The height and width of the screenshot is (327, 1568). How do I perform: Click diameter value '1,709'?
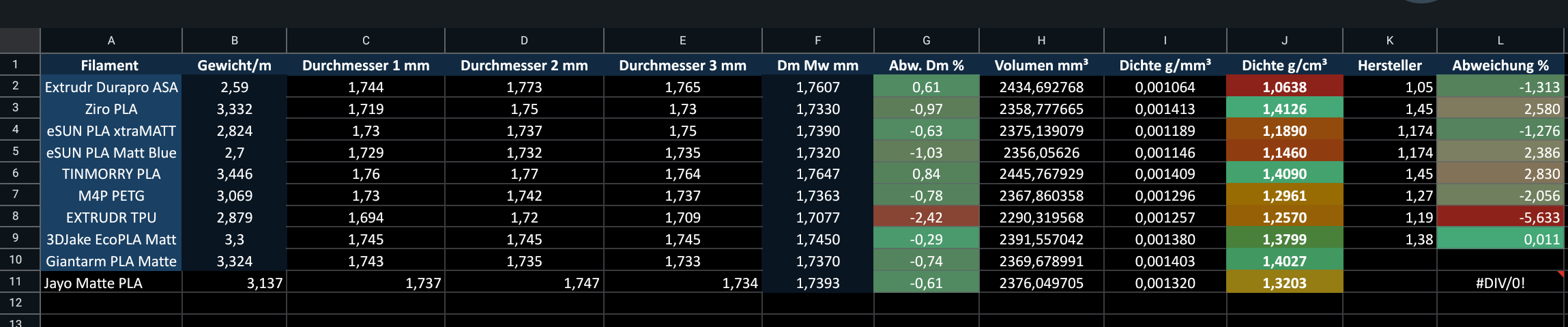click(x=682, y=217)
